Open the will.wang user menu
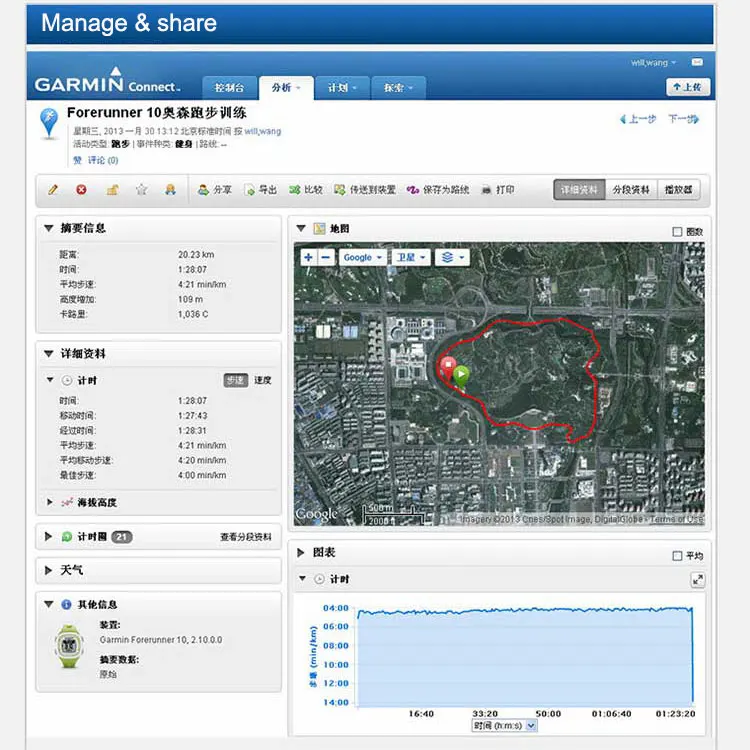 (653, 63)
